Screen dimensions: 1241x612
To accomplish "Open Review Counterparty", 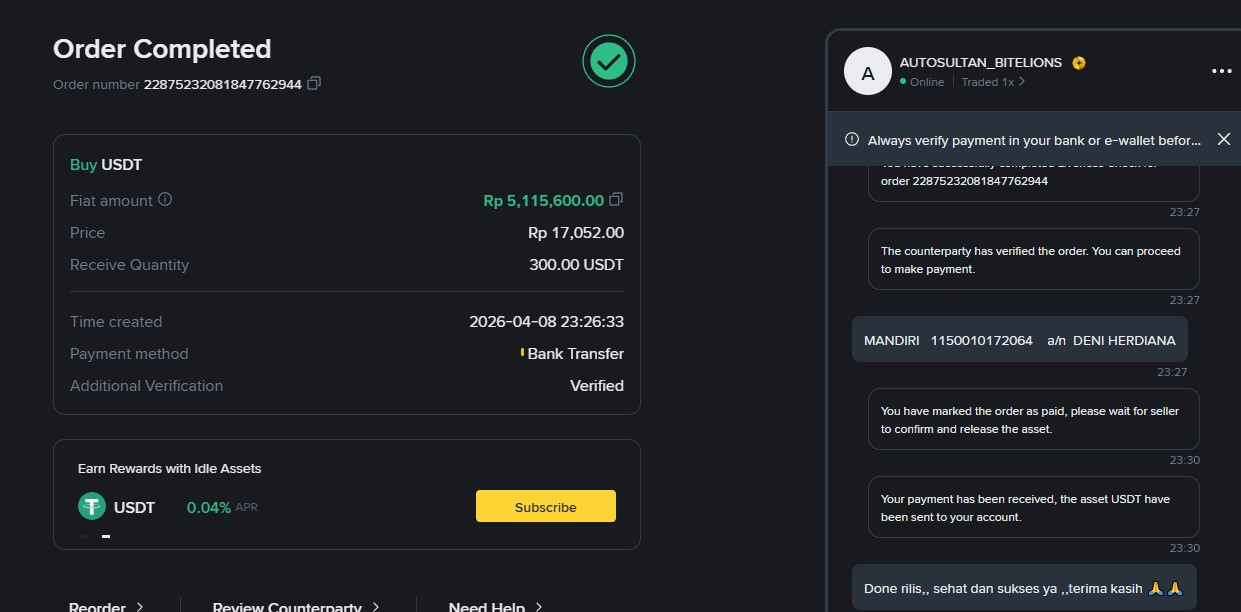I will point(295,606).
